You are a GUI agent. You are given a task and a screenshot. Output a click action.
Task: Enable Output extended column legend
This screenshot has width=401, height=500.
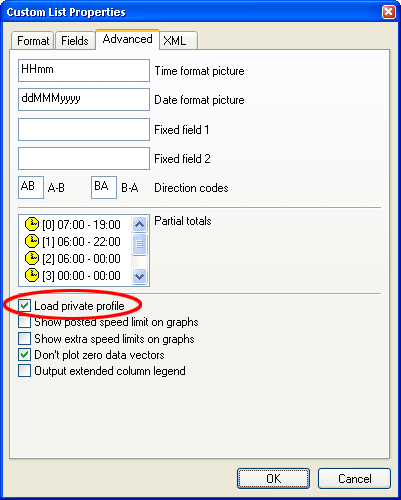(x=24, y=371)
